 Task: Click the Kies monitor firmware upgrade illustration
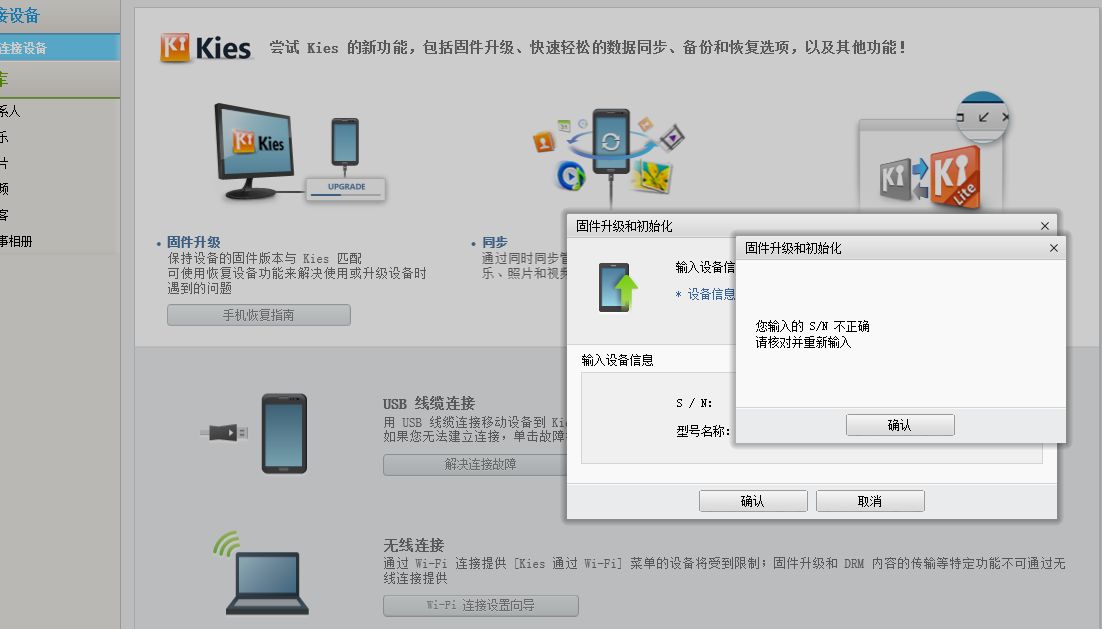(256, 151)
